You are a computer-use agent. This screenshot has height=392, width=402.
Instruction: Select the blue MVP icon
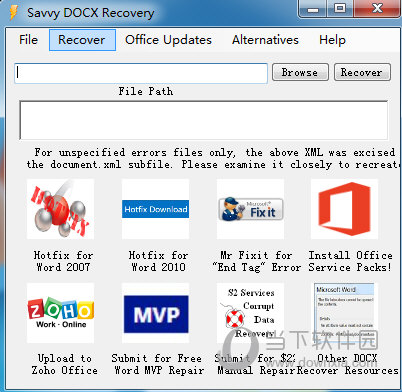coord(155,313)
